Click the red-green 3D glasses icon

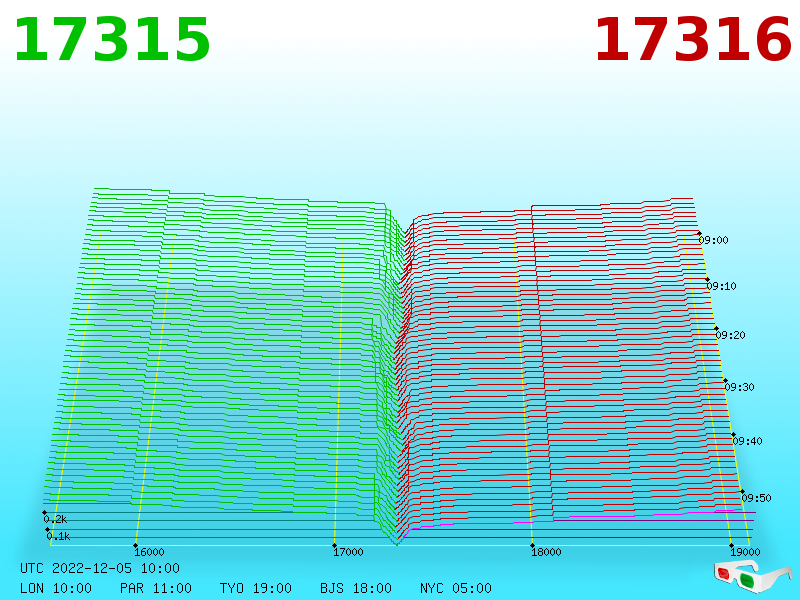coord(753,576)
